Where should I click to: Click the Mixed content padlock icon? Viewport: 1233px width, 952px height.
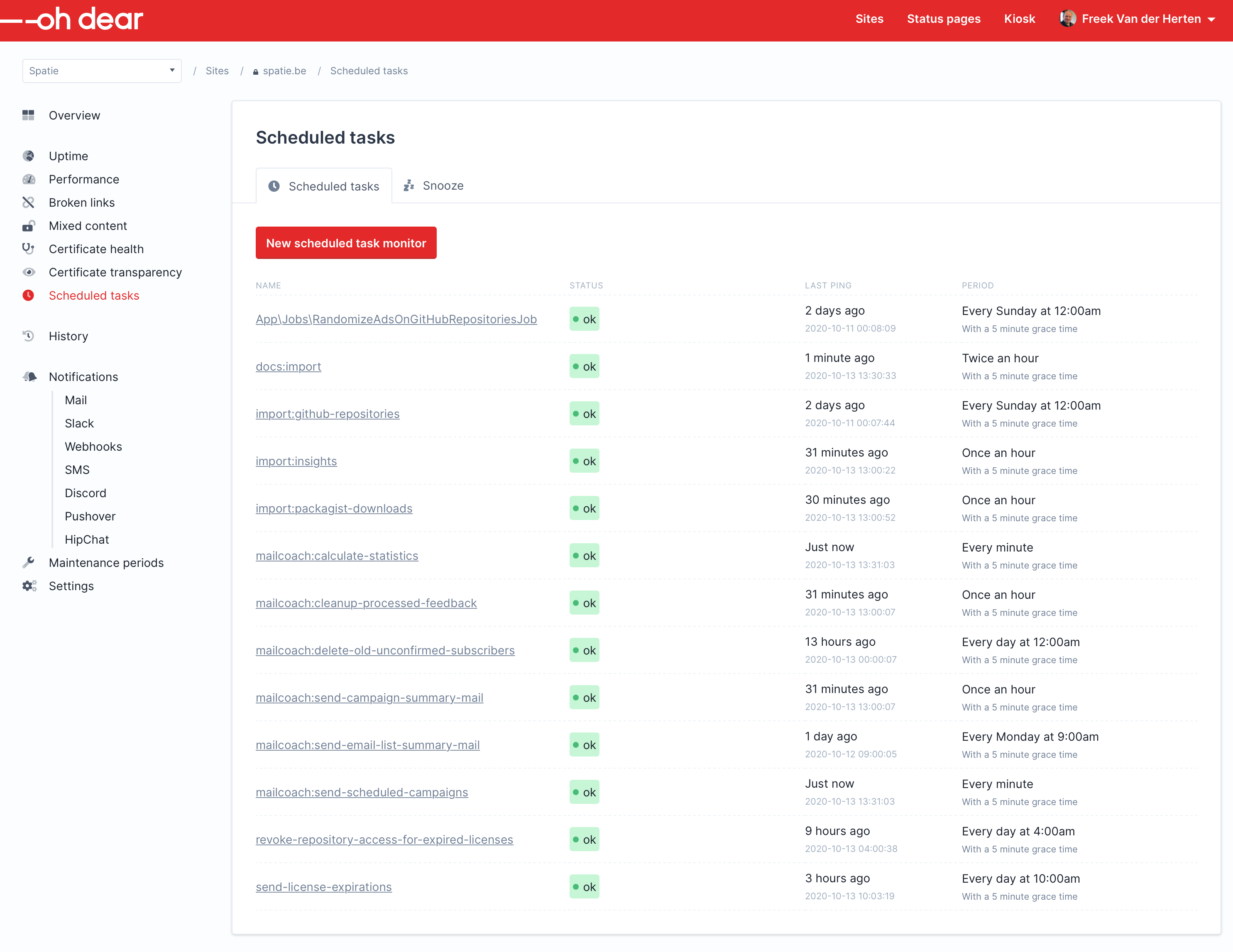point(28,226)
